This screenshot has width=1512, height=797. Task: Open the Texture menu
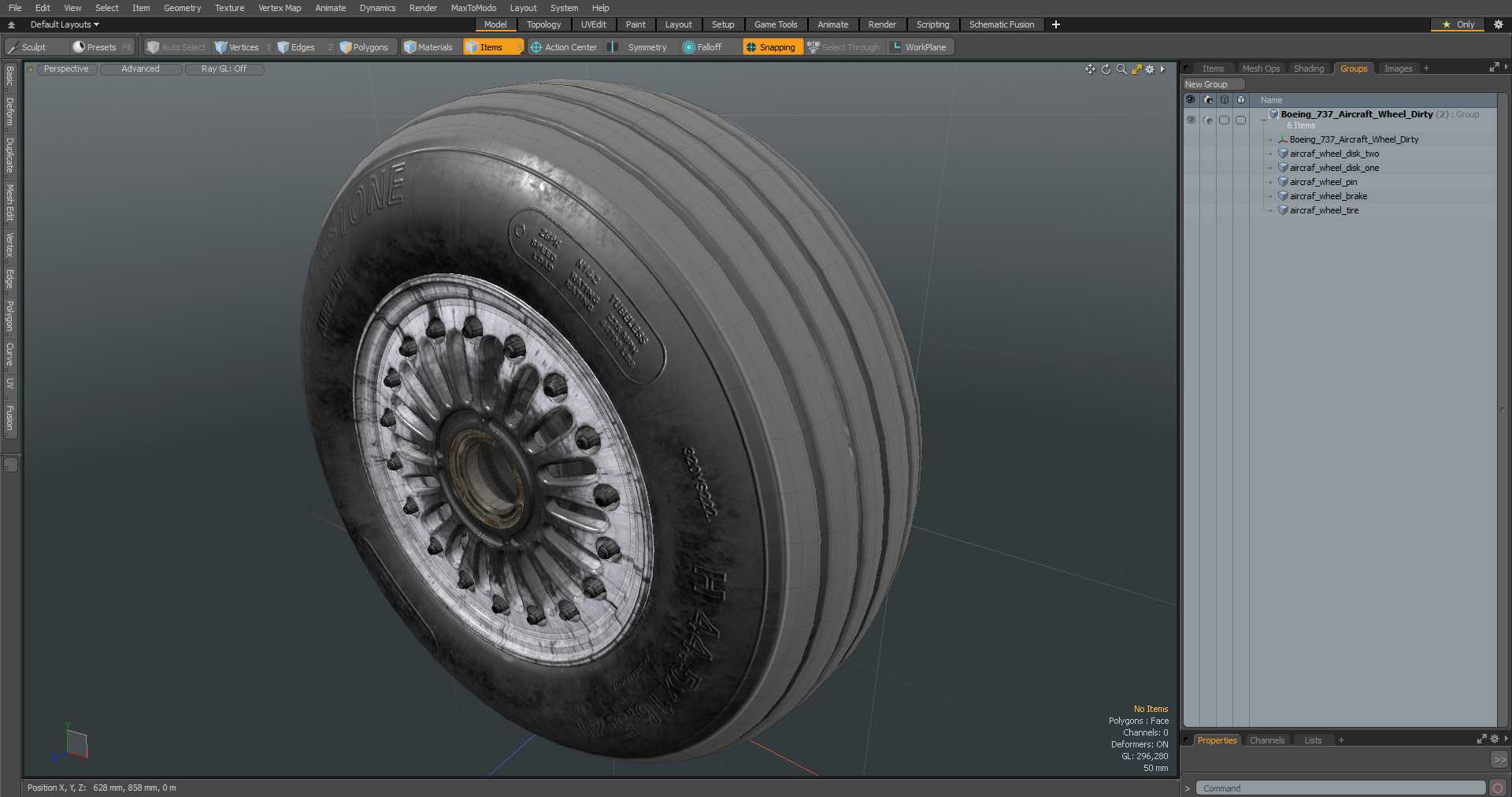(x=229, y=8)
